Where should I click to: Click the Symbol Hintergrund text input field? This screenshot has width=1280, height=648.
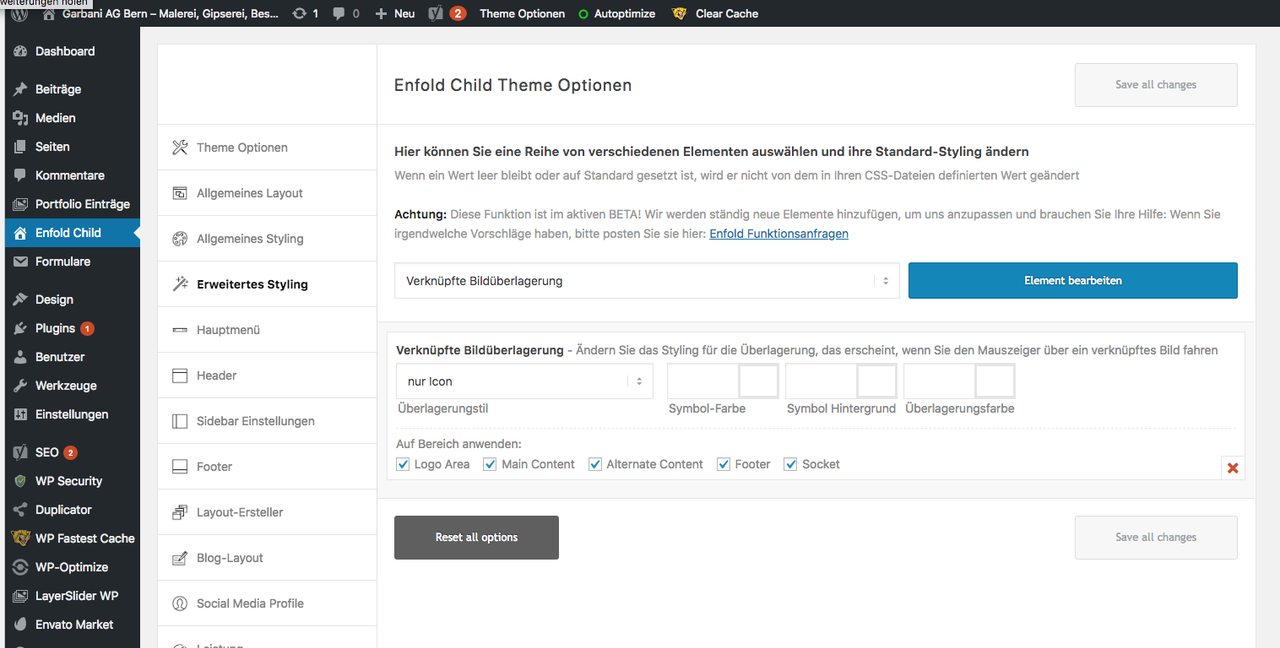pos(822,381)
